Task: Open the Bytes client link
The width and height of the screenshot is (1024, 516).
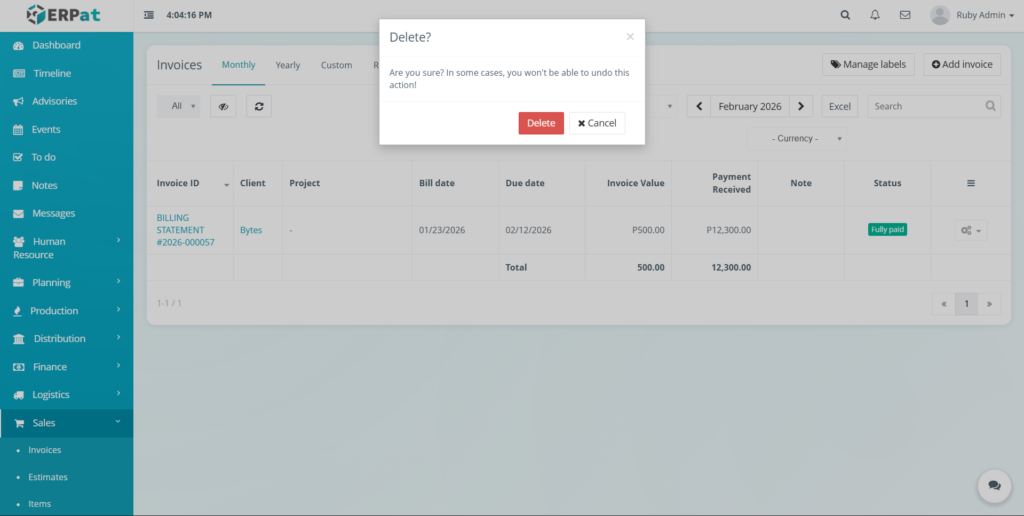Action: pos(251,230)
